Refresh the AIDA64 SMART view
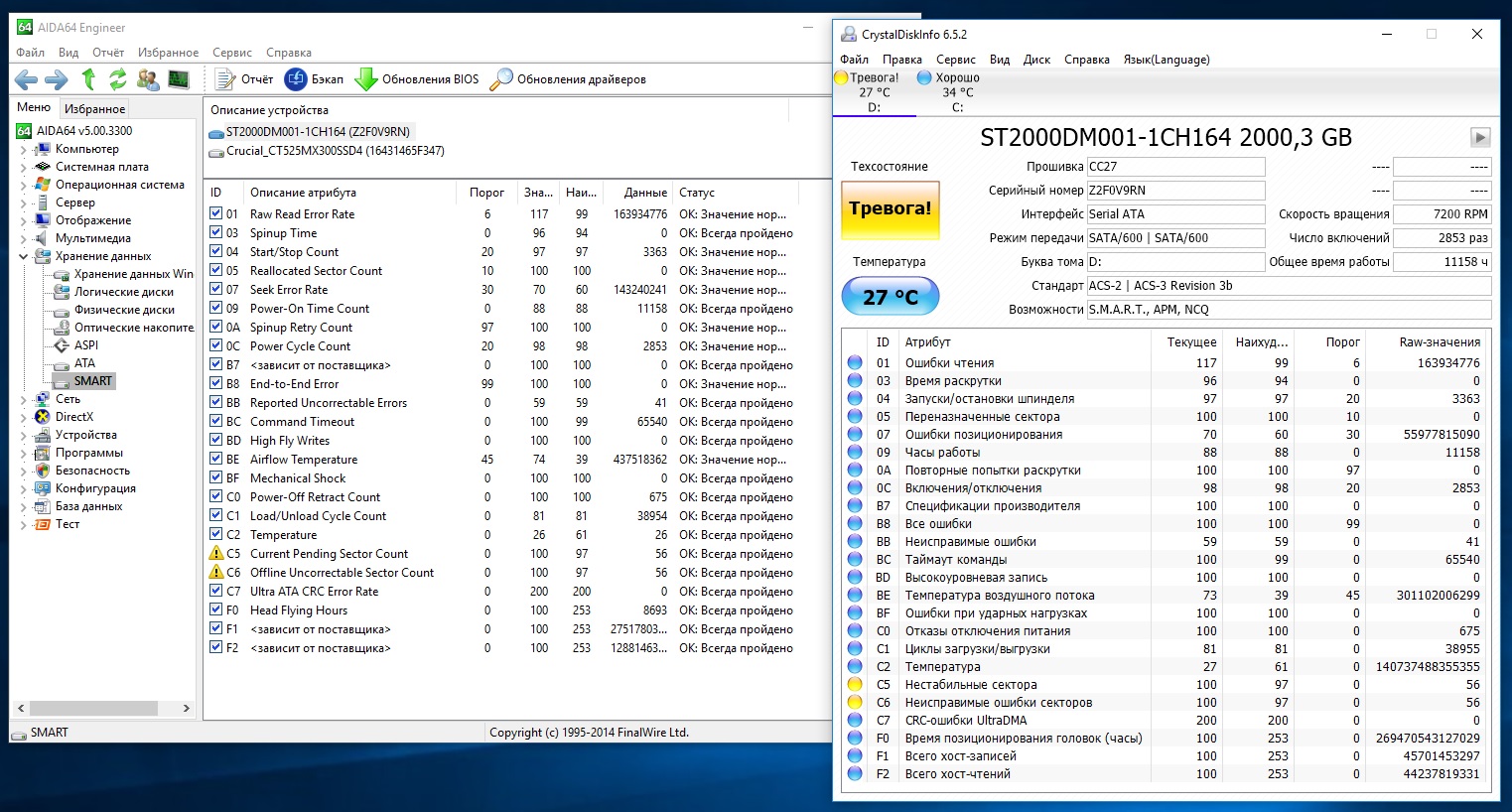Image resolution: width=1512 pixels, height=812 pixels. 118,79
